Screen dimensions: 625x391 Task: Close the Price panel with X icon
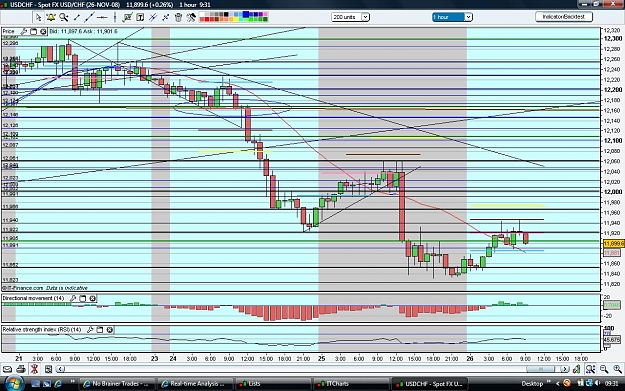pyautogui.click(x=43, y=31)
